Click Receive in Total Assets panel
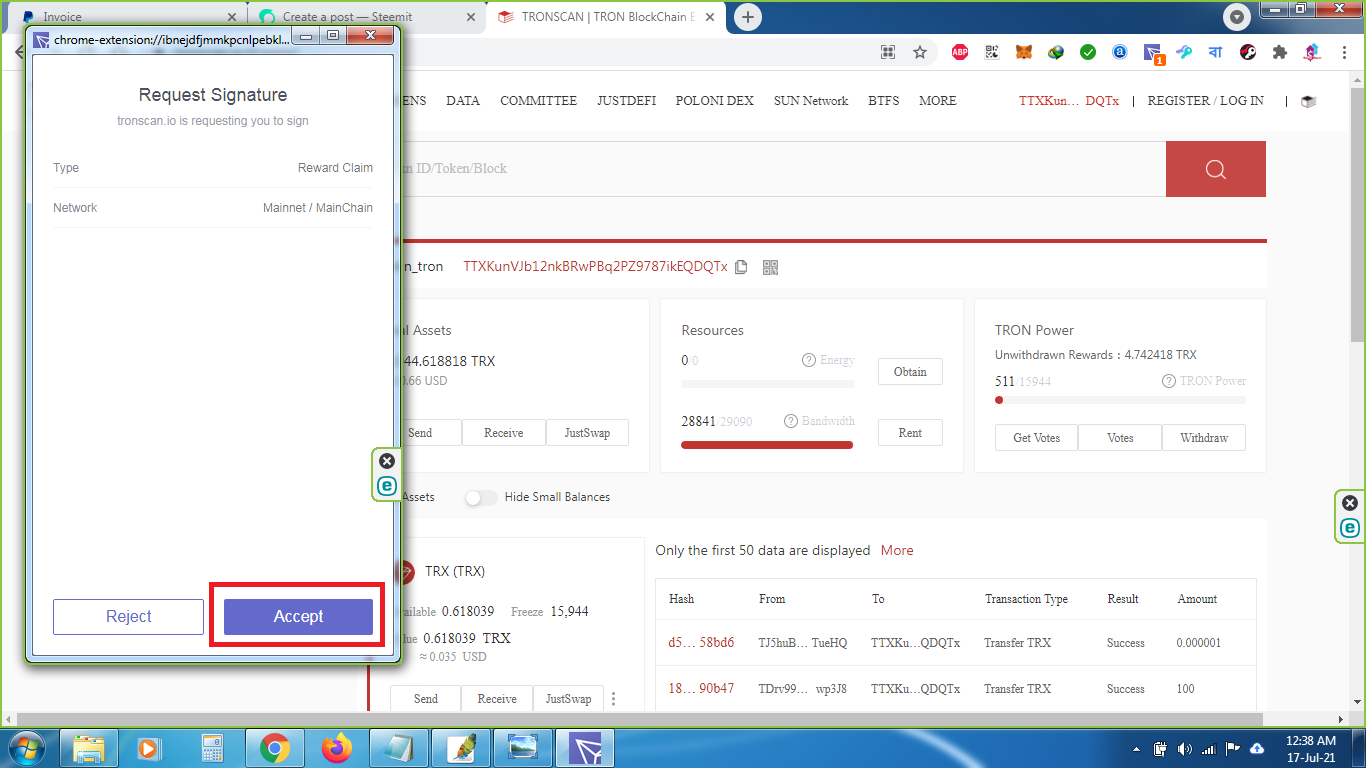 (504, 433)
